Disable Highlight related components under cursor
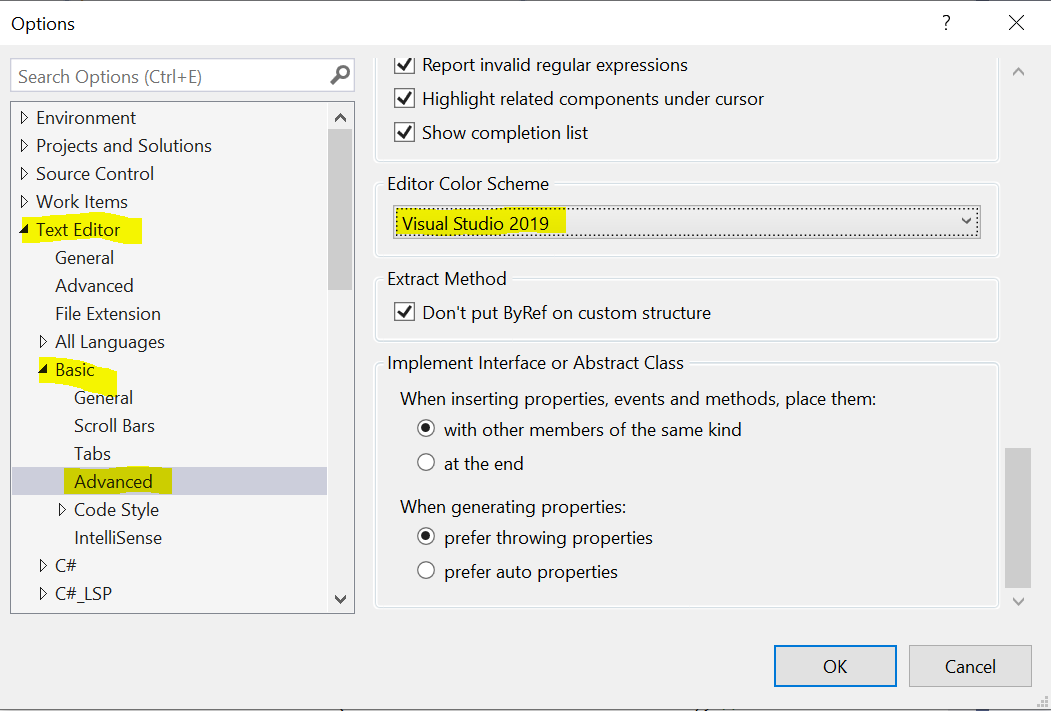The image size is (1051, 711). click(405, 98)
